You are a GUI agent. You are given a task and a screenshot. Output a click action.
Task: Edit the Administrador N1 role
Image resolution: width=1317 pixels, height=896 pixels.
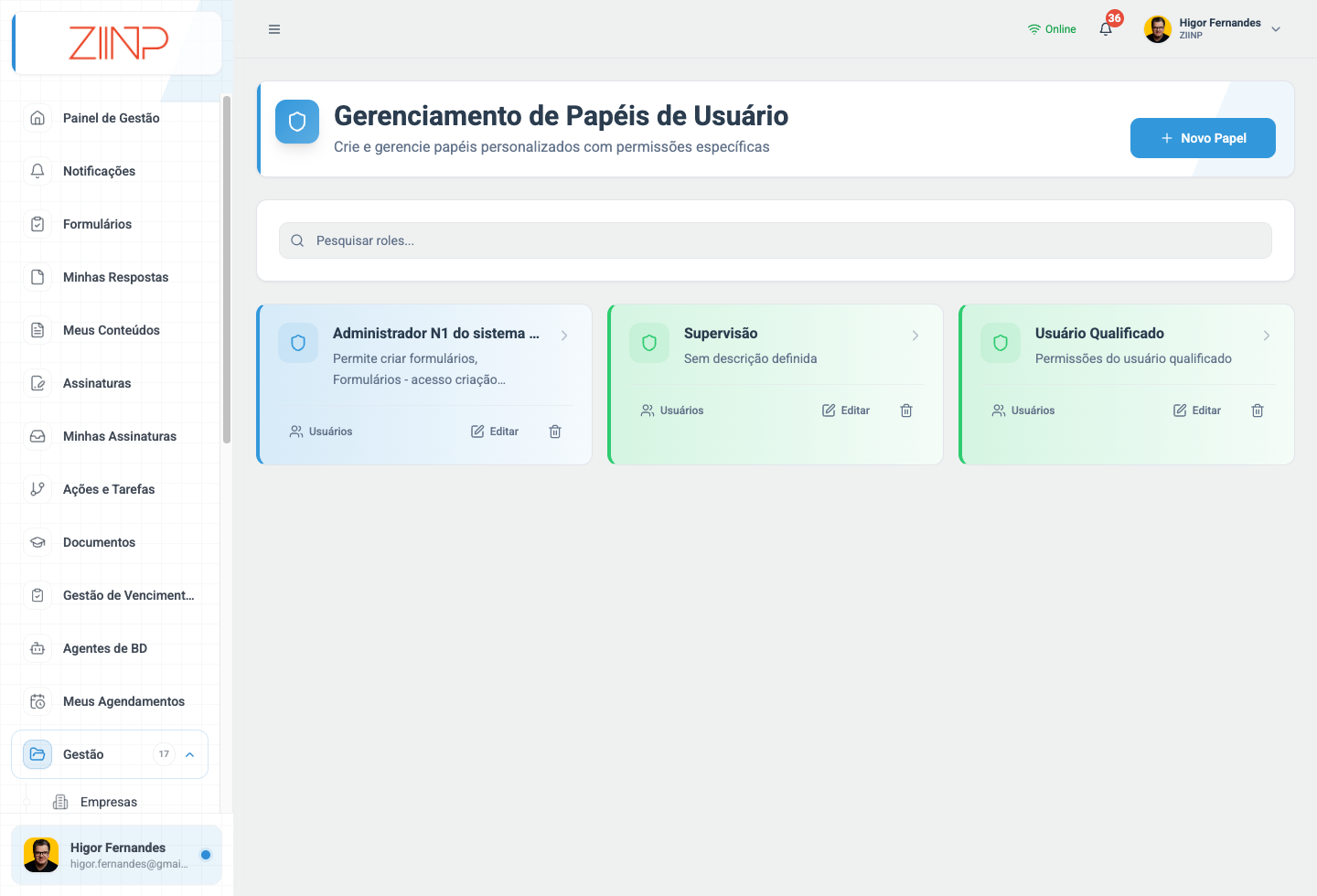point(495,432)
